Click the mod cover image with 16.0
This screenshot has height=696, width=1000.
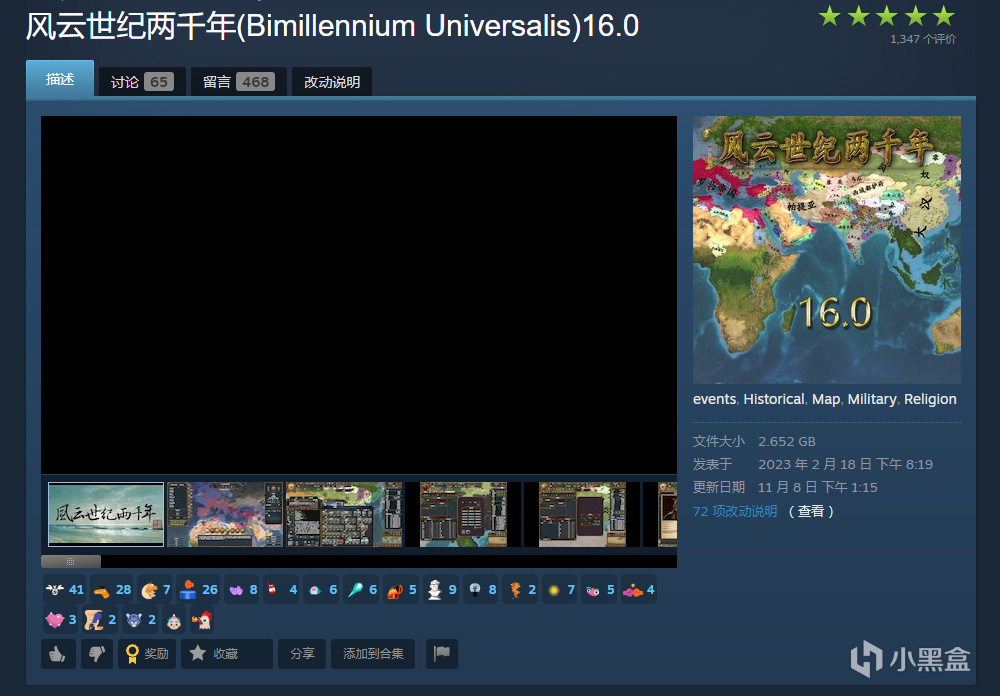(x=827, y=250)
